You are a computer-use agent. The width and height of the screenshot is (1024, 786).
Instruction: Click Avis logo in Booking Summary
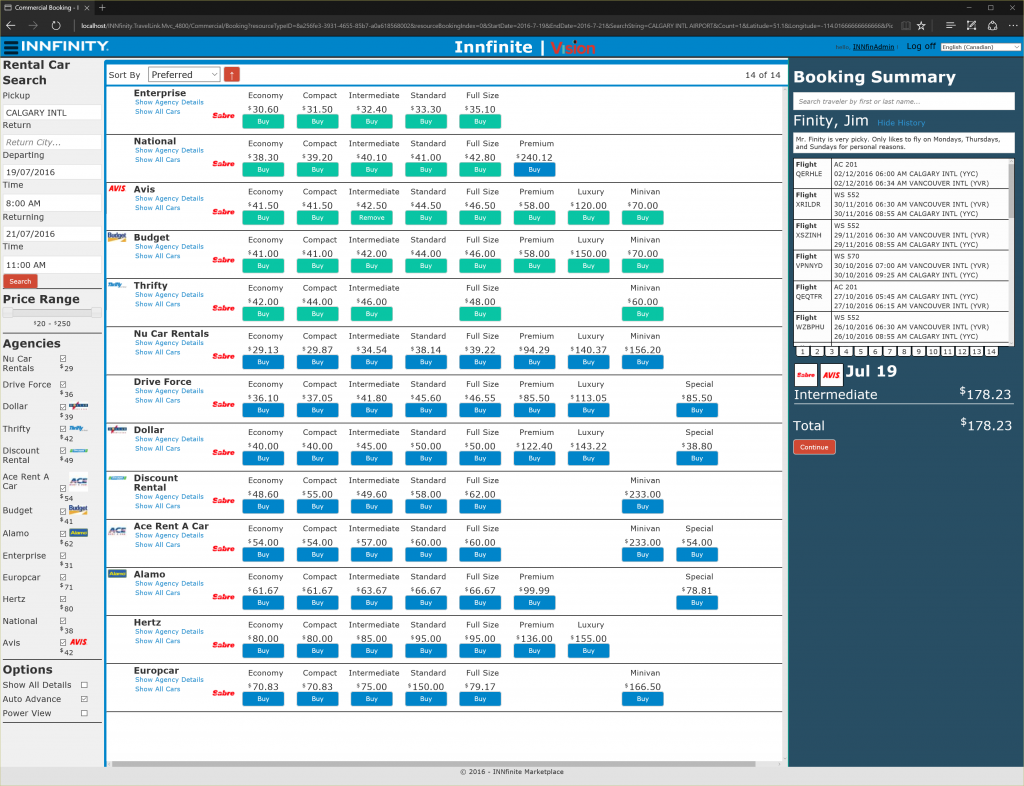pyautogui.click(x=831, y=375)
